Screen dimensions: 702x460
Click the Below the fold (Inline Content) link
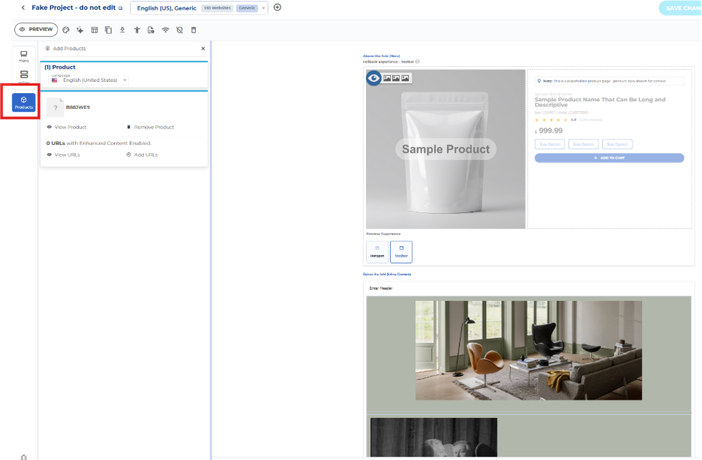[387, 274]
